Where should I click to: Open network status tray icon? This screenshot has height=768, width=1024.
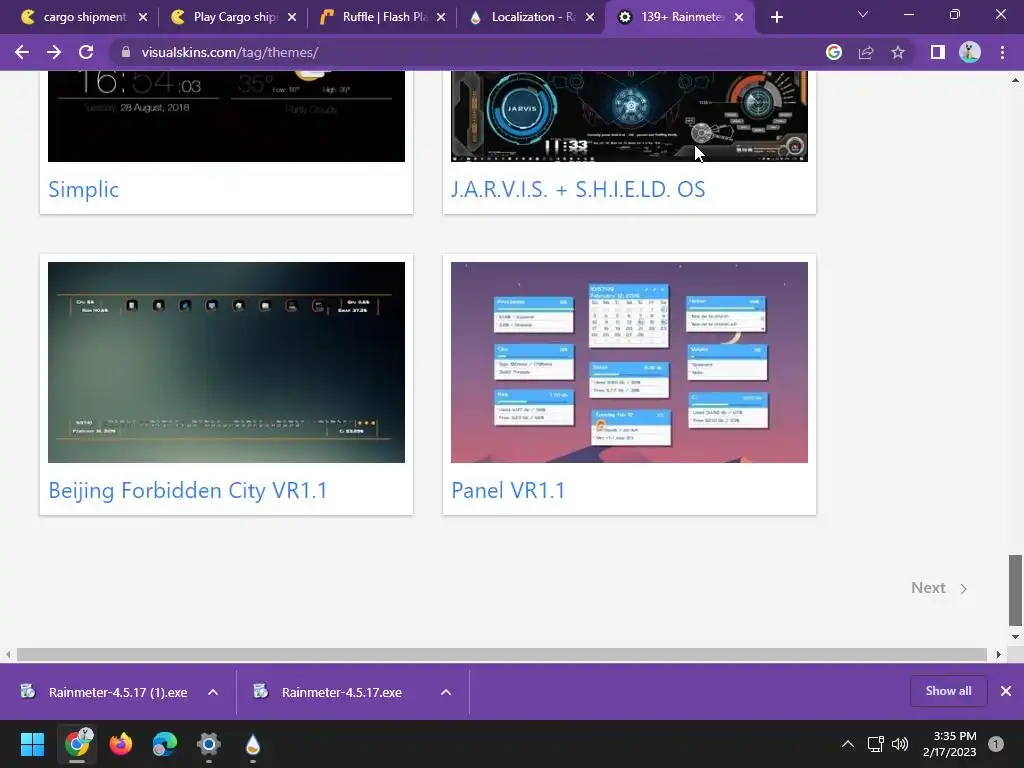pyautogui.click(x=875, y=744)
